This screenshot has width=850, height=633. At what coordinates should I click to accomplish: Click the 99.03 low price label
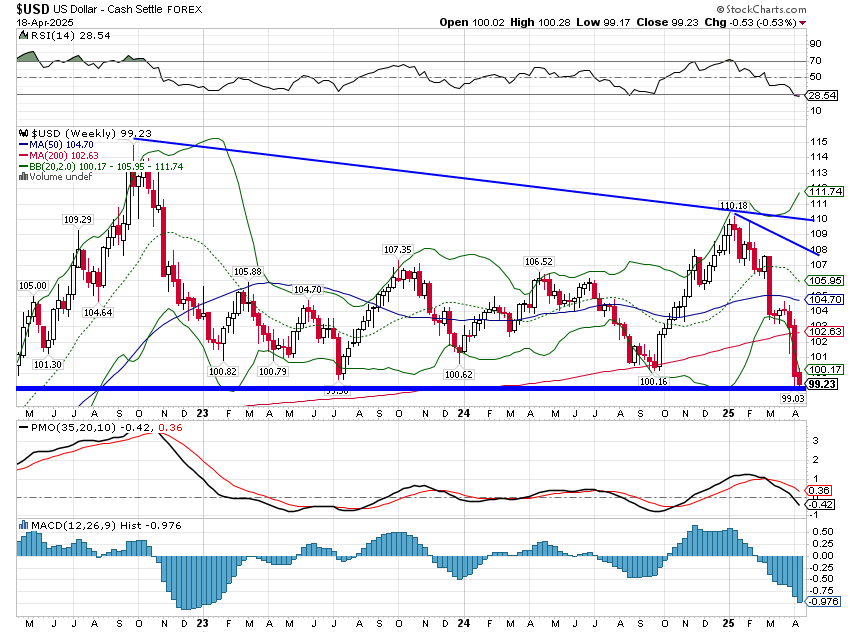pos(793,398)
